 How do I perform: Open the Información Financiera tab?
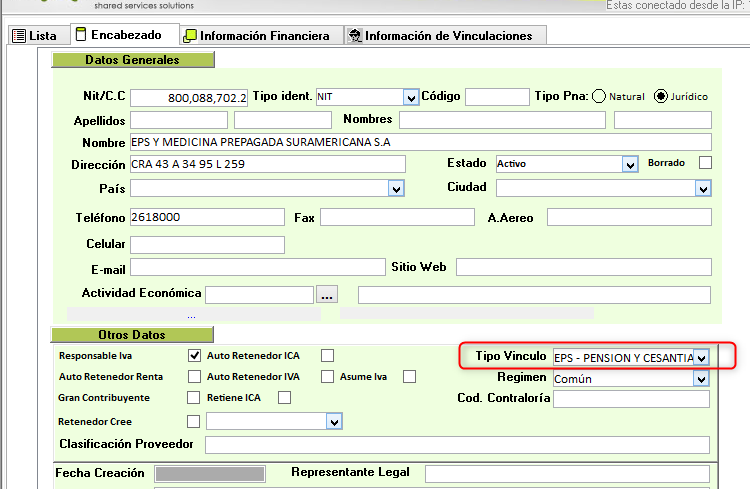[x=255, y=35]
